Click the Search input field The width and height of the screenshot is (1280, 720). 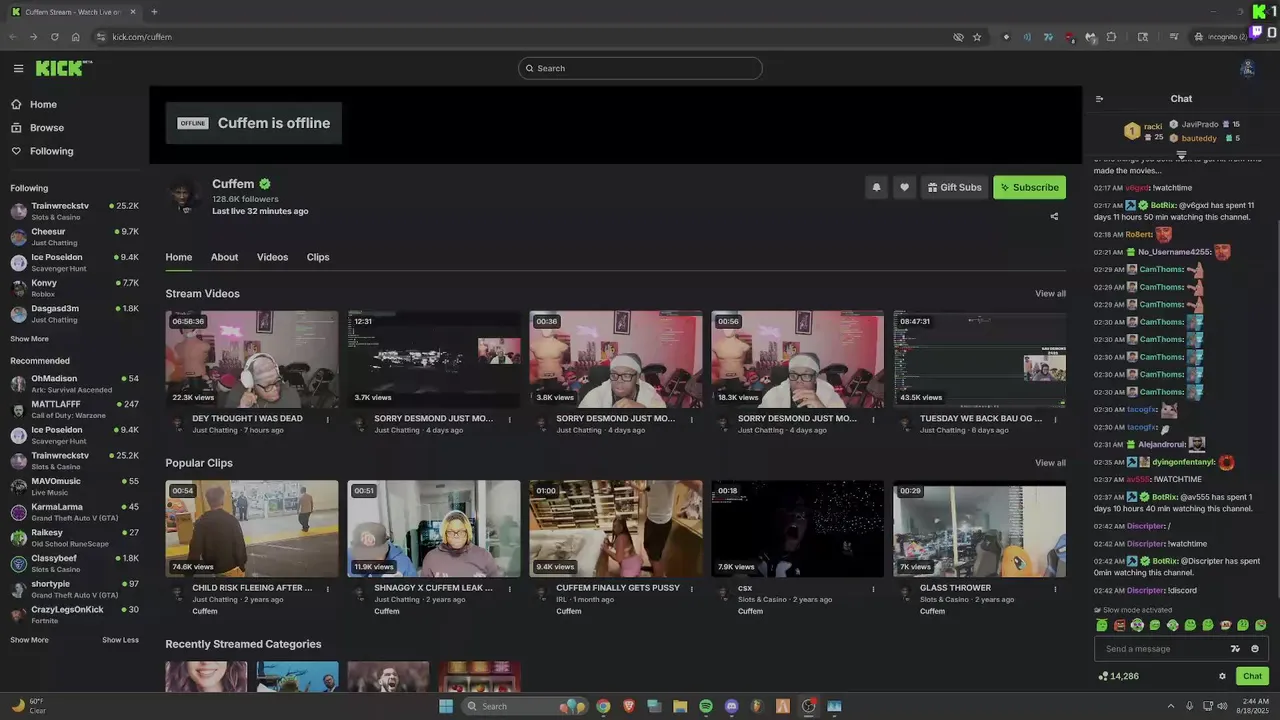tap(640, 68)
